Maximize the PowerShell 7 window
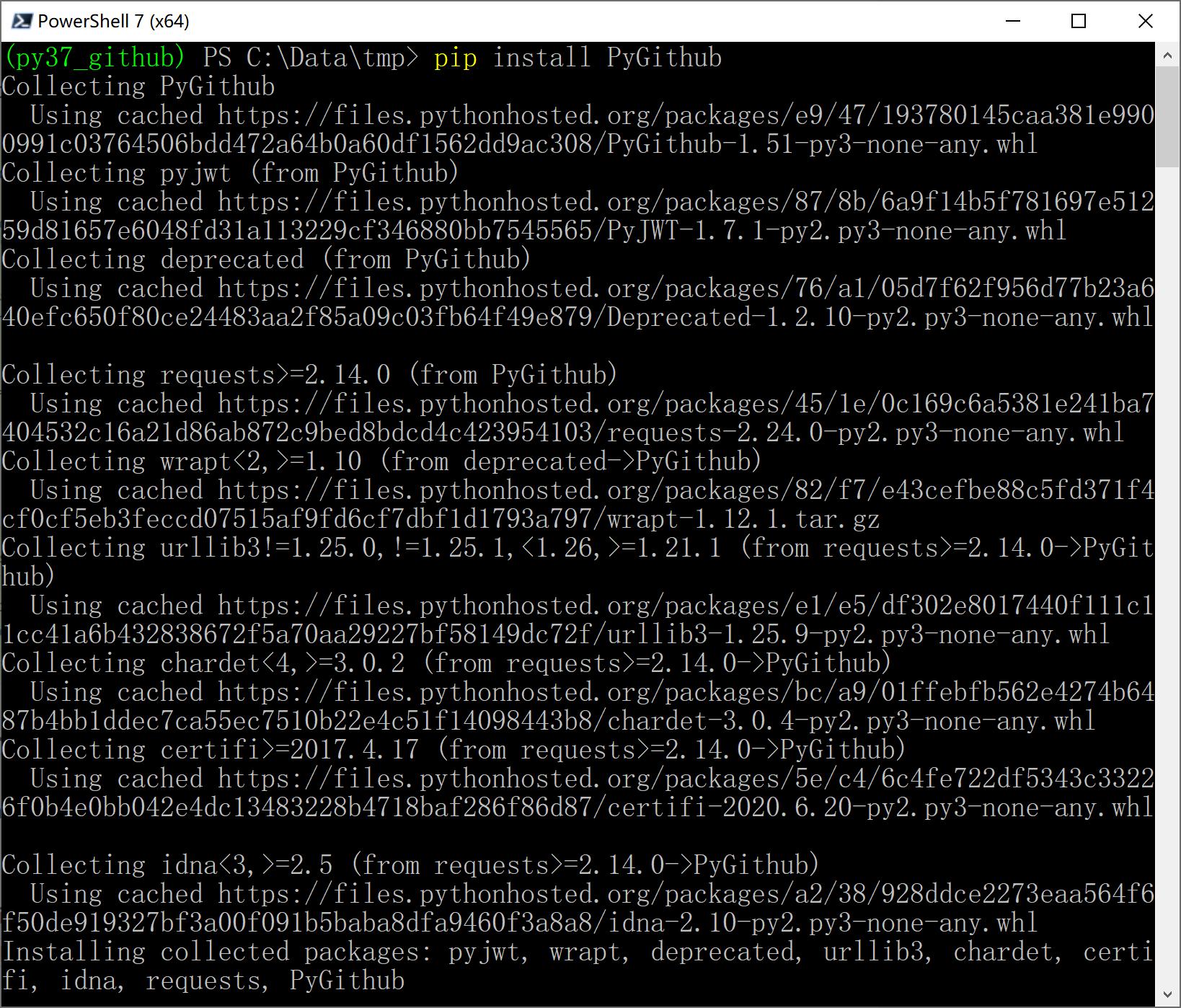Image resolution: width=1181 pixels, height=1008 pixels. pyautogui.click(x=1079, y=21)
